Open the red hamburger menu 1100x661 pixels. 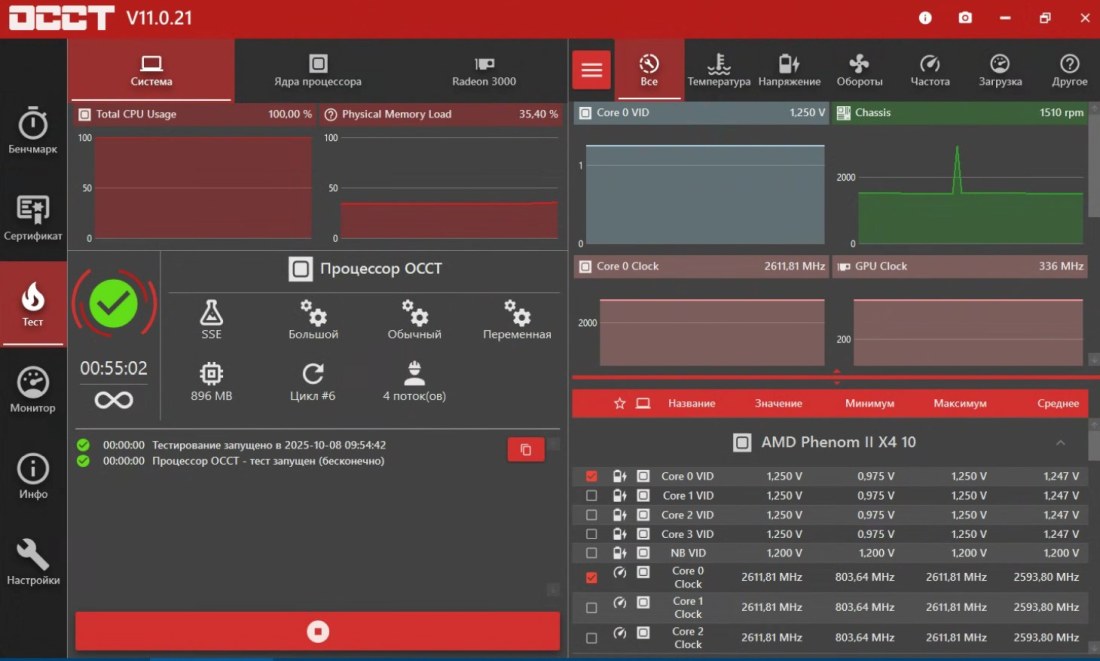click(x=592, y=70)
